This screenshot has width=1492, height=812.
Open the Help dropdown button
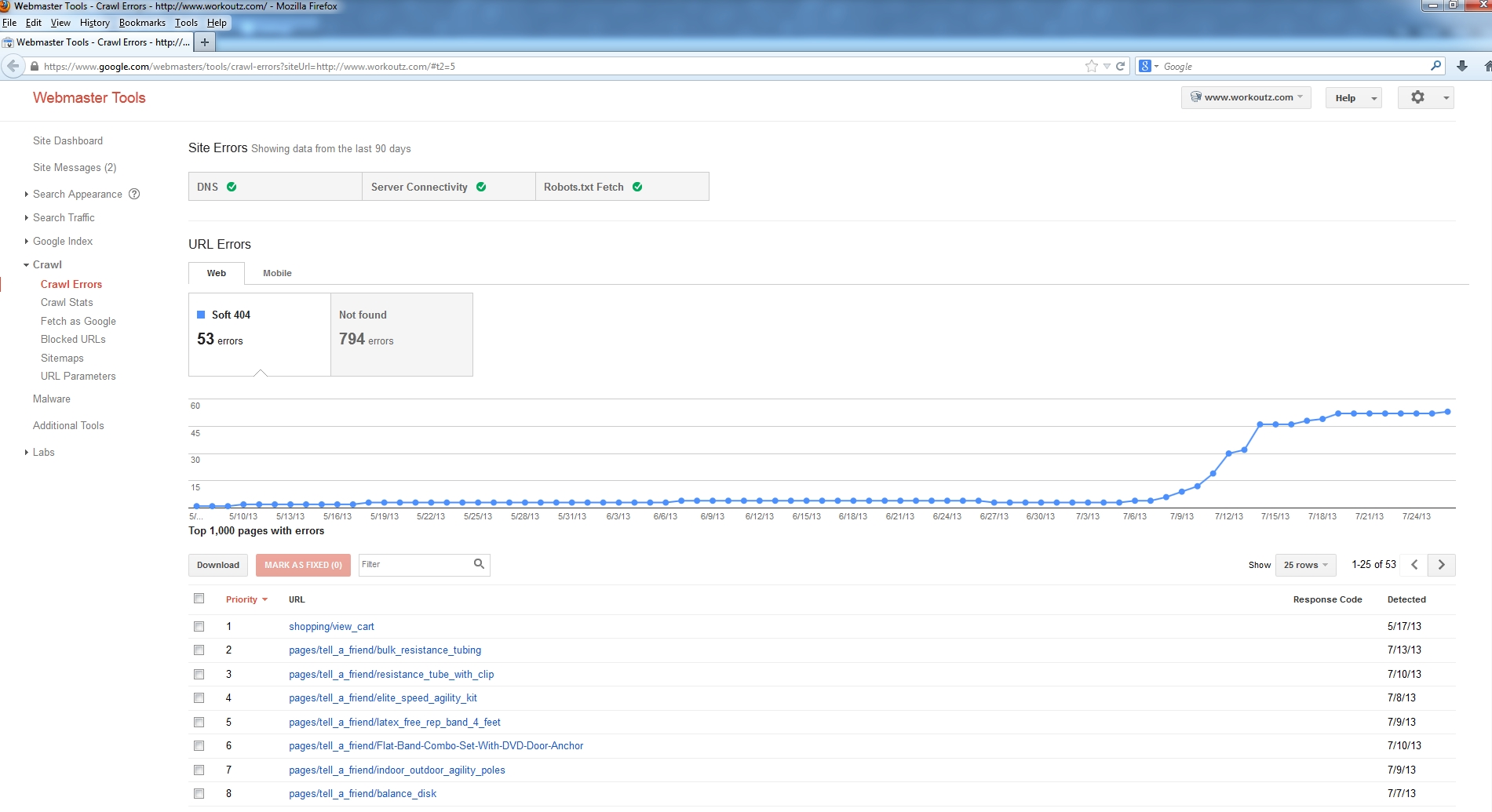click(x=1353, y=98)
